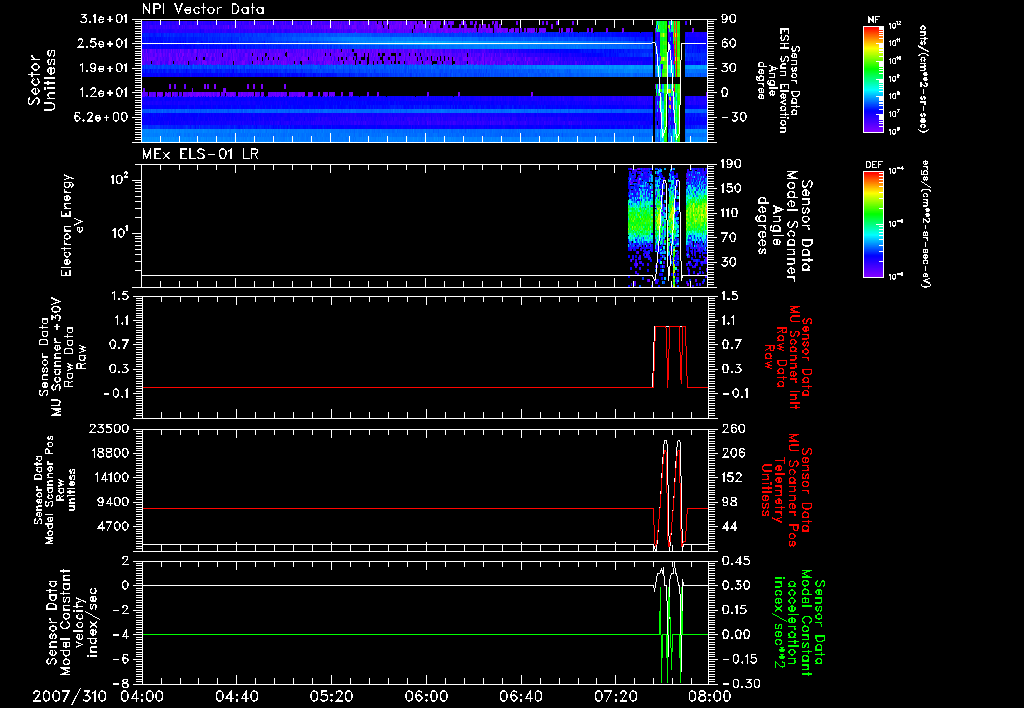Click the '04:40' time tick label
The image size is (1024, 708).
[237, 696]
